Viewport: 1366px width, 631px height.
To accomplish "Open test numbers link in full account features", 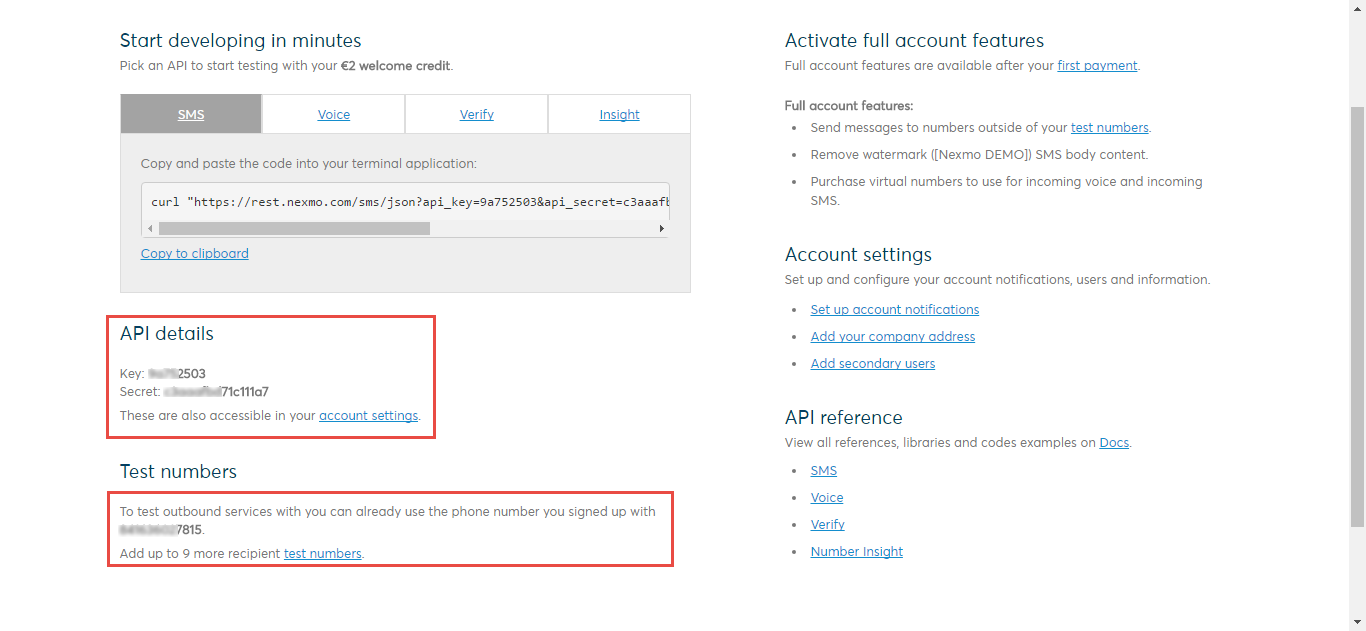I will tap(1109, 128).
